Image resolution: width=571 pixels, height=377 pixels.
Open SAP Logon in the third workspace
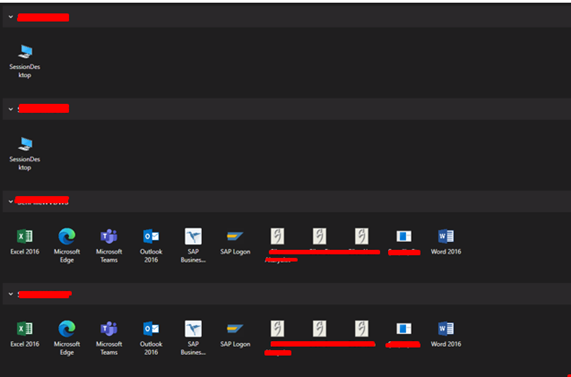pos(235,241)
